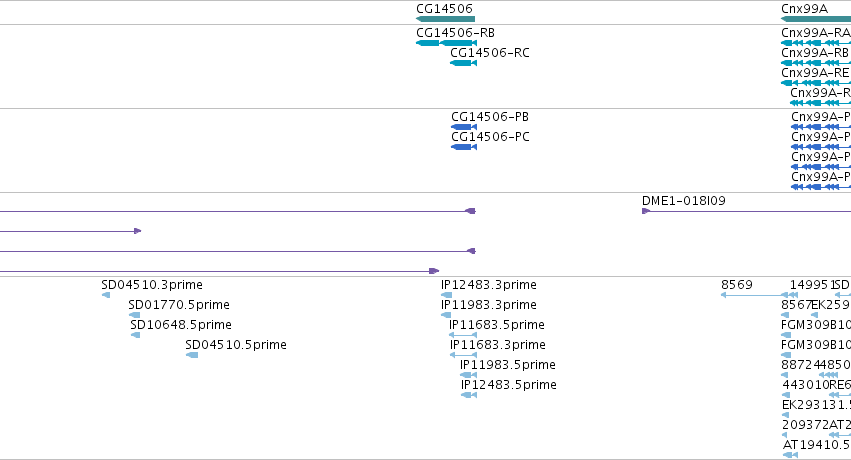The width and height of the screenshot is (851, 460).
Task: Open the IP12483.3prime EST label
Action: pyautogui.click(x=488, y=285)
